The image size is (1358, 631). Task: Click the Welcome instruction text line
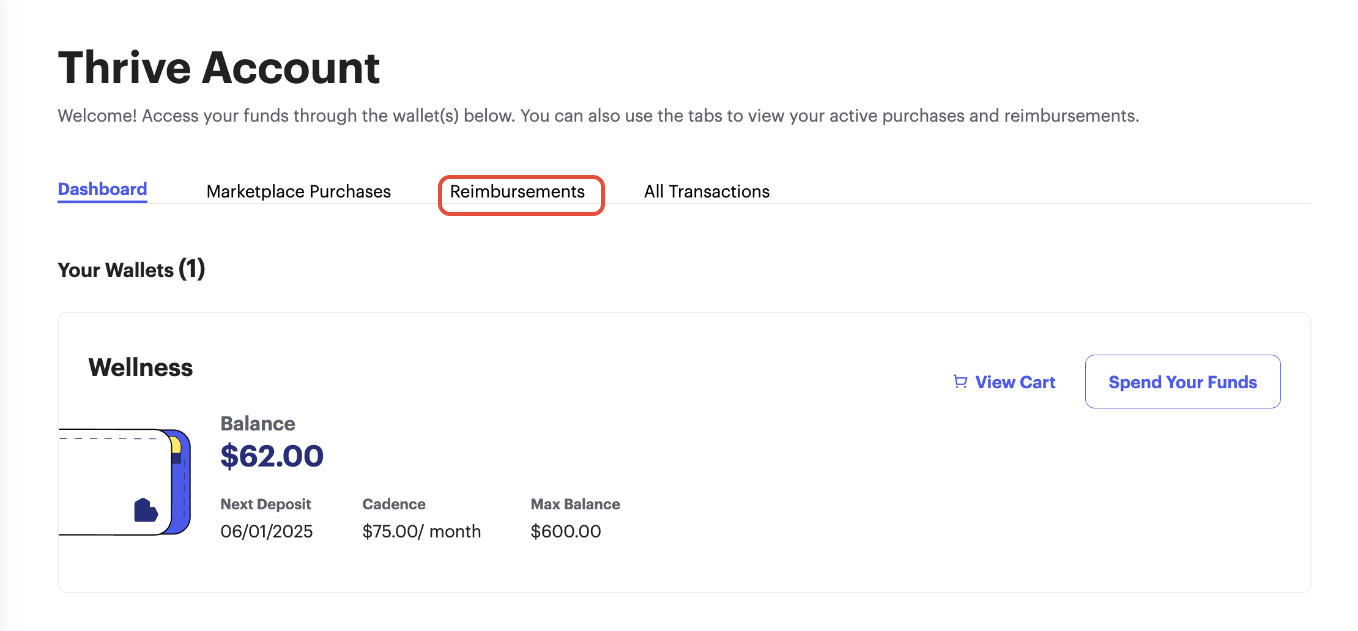pos(598,116)
